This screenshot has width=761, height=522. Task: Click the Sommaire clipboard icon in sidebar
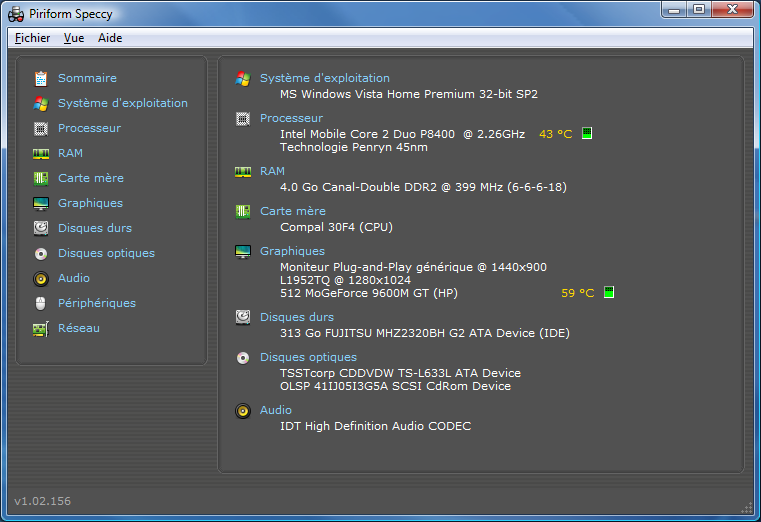pyautogui.click(x=41, y=79)
